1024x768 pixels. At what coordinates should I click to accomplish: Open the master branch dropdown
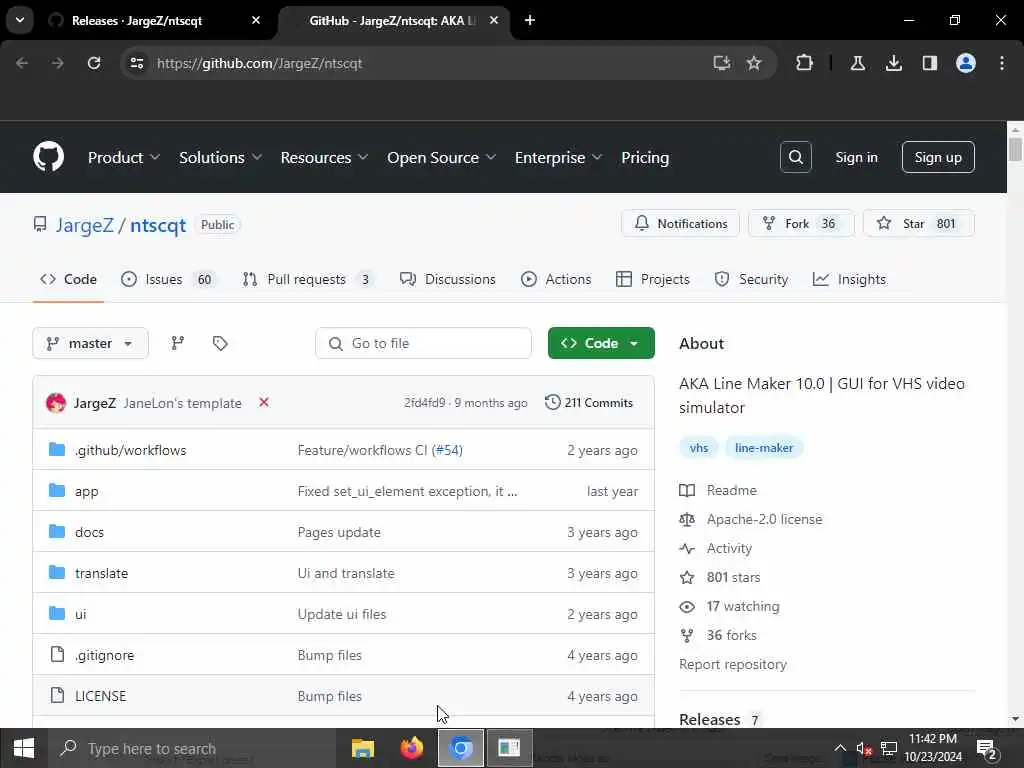point(90,343)
